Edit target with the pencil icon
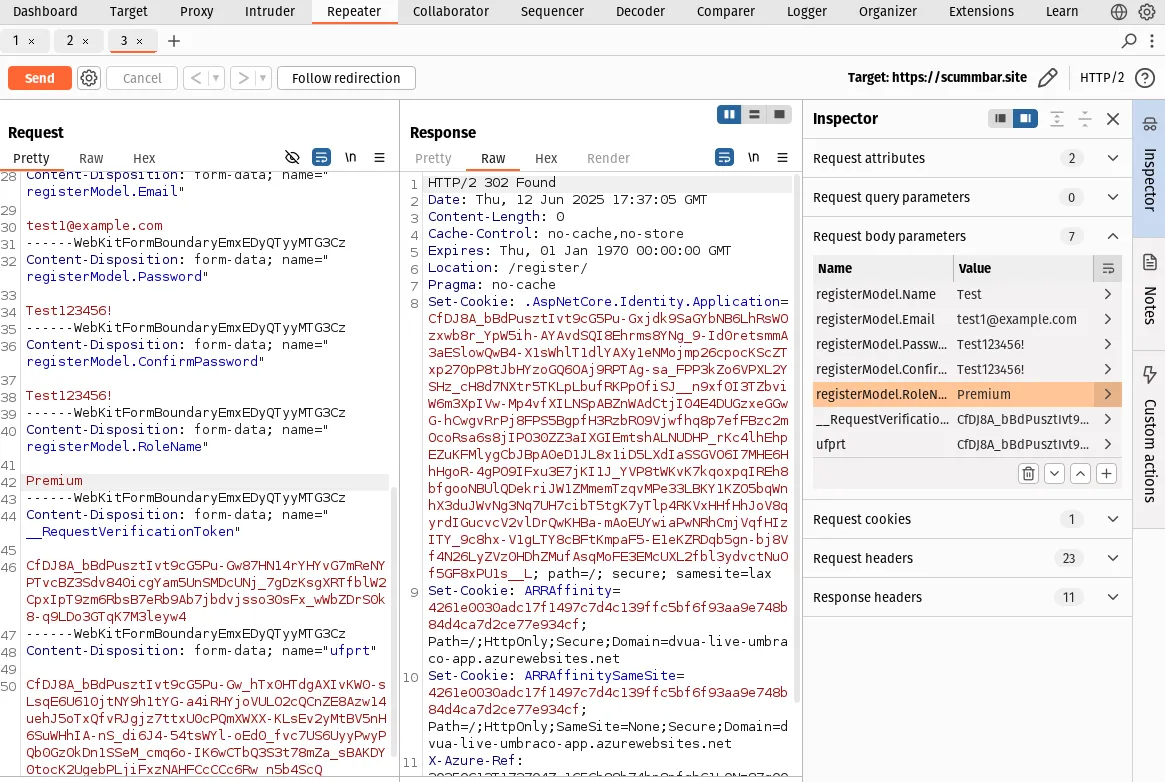This screenshot has width=1165, height=782. tap(1048, 77)
